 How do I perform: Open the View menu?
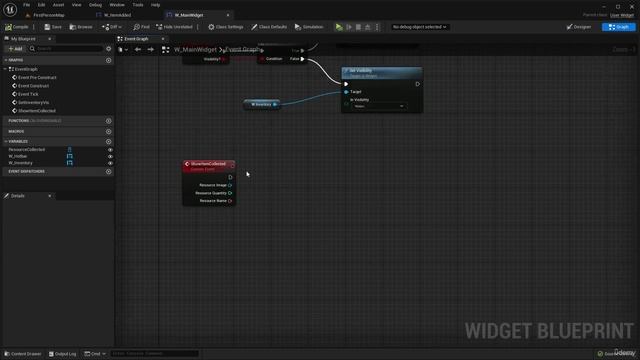click(x=76, y=5)
